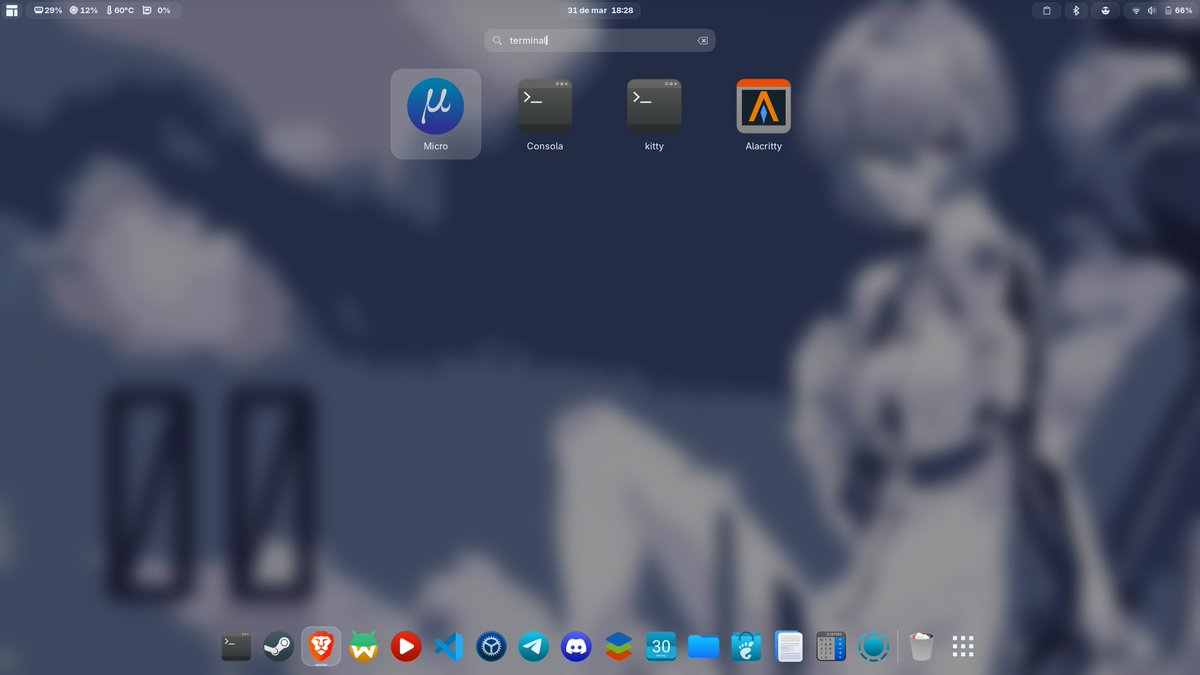Clear the search text with backspace icon

[x=702, y=41]
